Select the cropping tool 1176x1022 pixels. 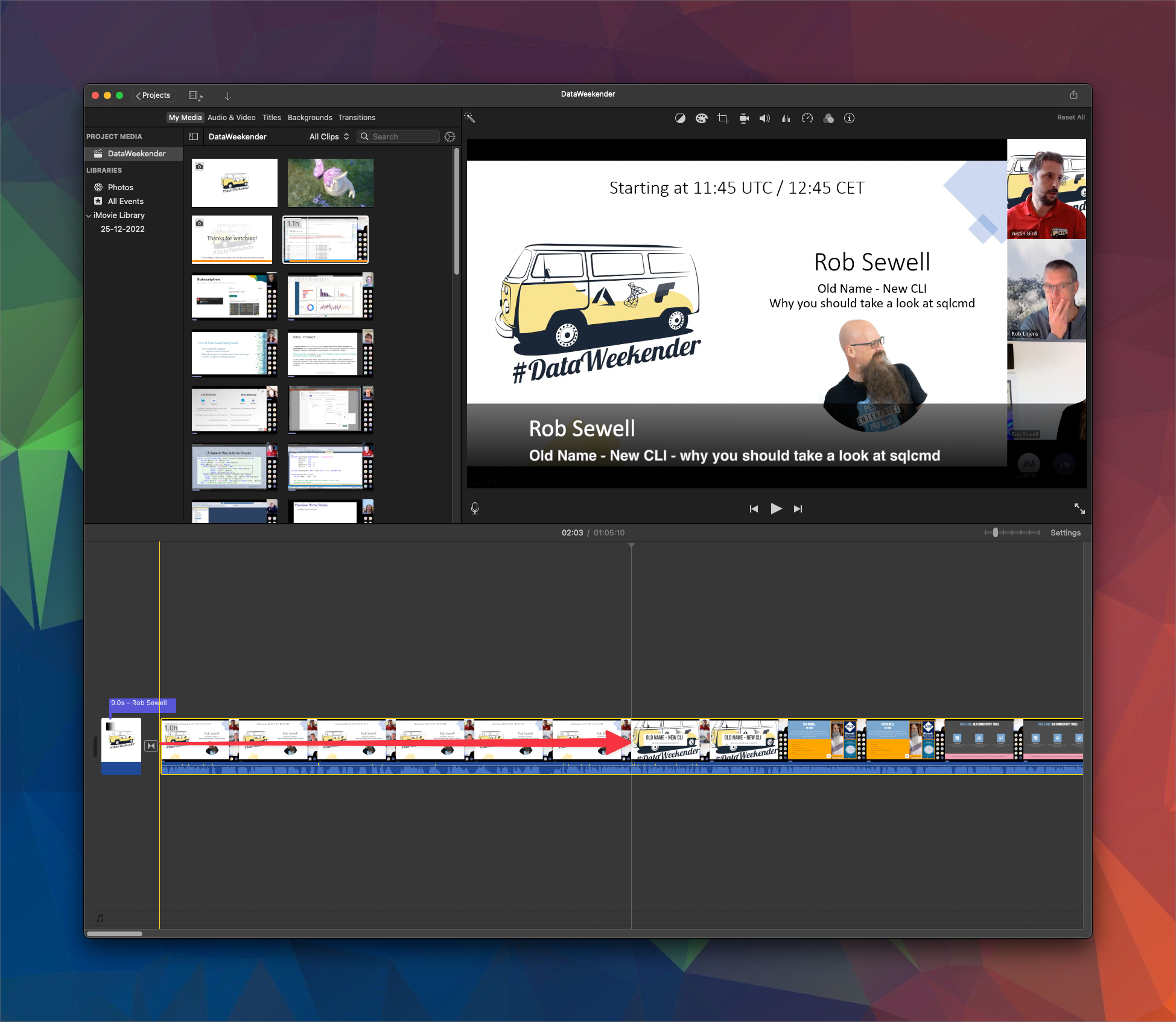(723, 118)
